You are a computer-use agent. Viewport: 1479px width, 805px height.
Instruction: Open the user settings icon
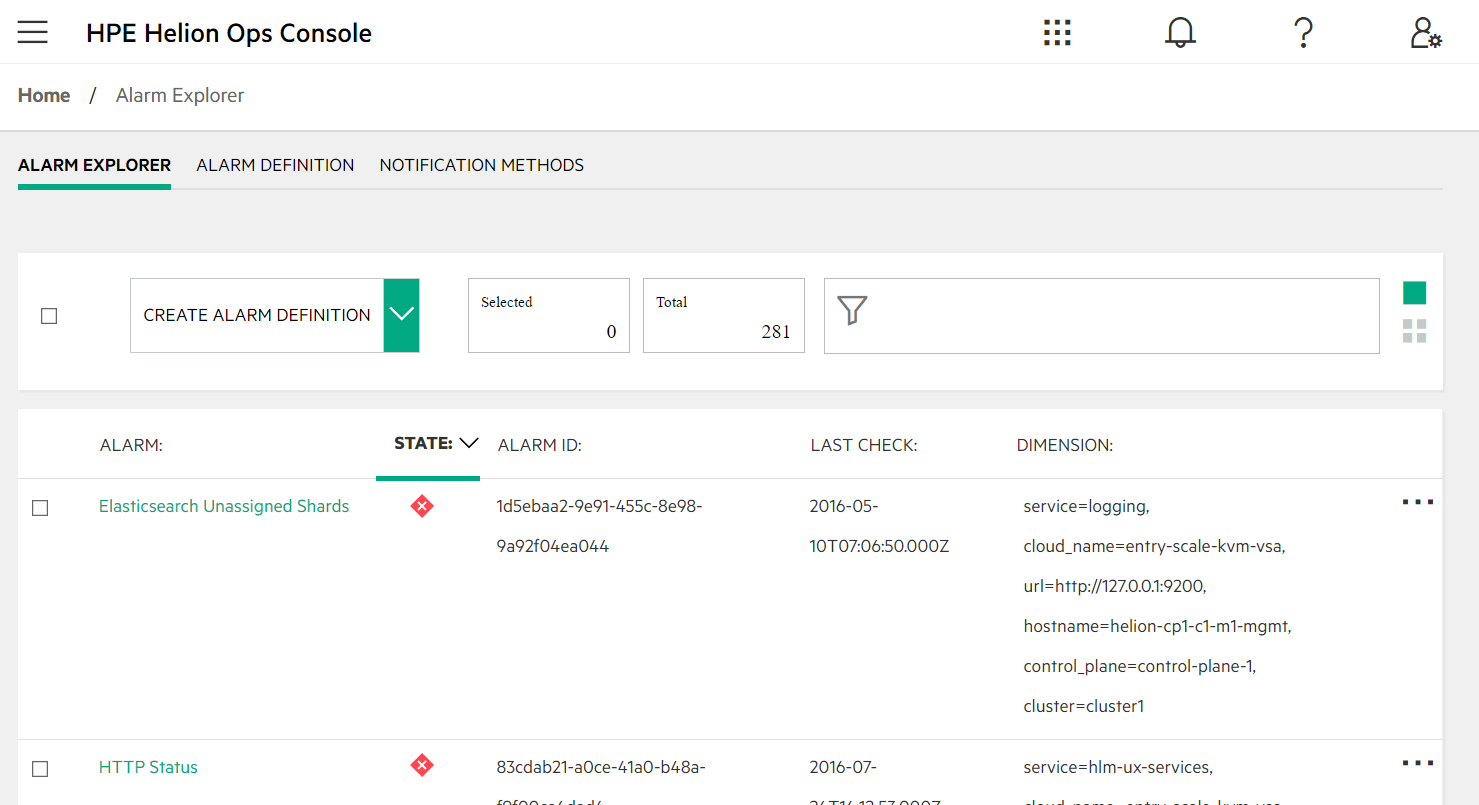(1426, 33)
